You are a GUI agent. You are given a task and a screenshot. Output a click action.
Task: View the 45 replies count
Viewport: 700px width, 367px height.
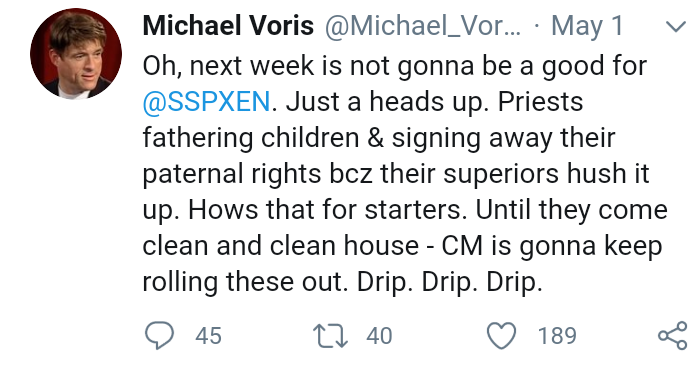pyautogui.click(x=208, y=336)
